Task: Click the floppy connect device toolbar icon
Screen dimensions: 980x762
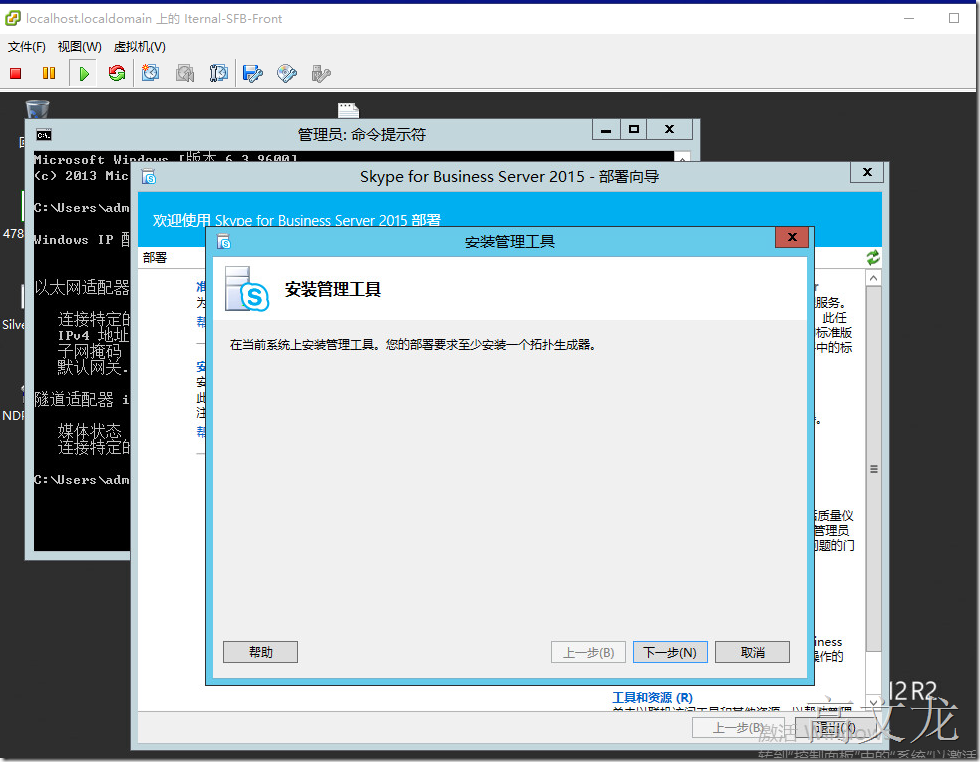Action: (x=252, y=74)
